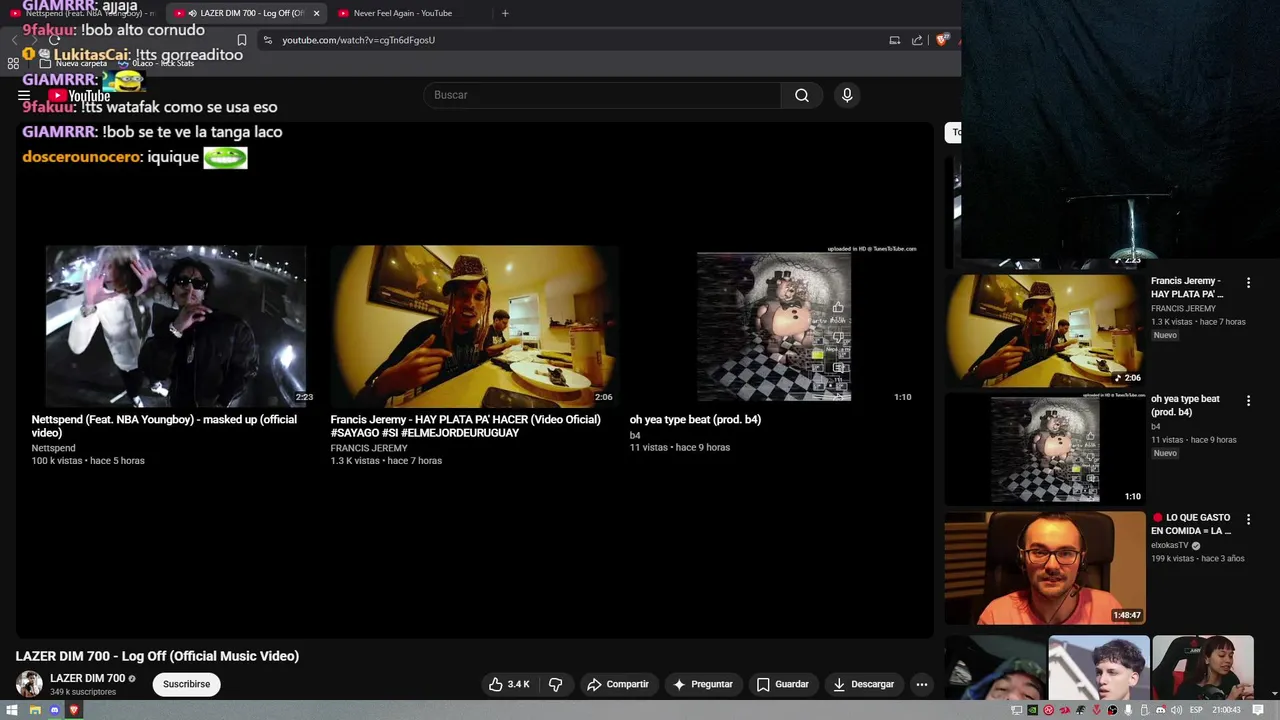Click the Buscar search field
The height and width of the screenshot is (720, 1280).
point(603,95)
